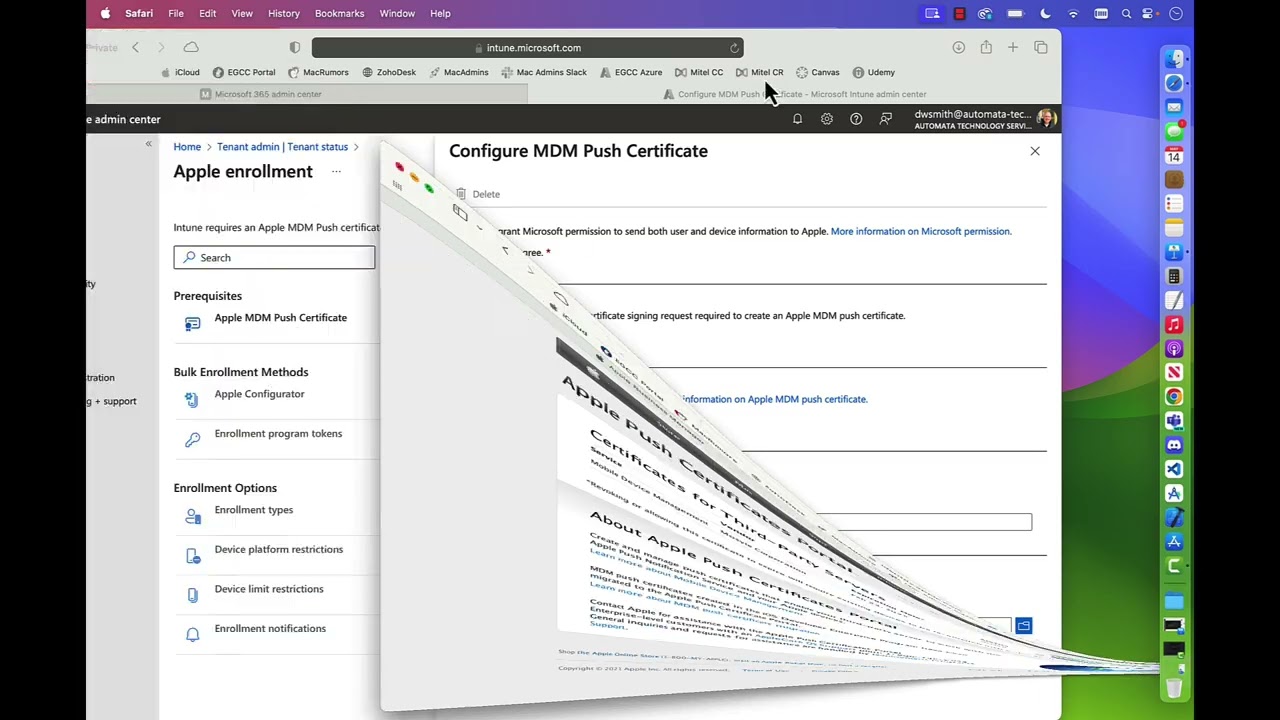
Task: Open the MacAdmins bookmark
Action: [459, 72]
